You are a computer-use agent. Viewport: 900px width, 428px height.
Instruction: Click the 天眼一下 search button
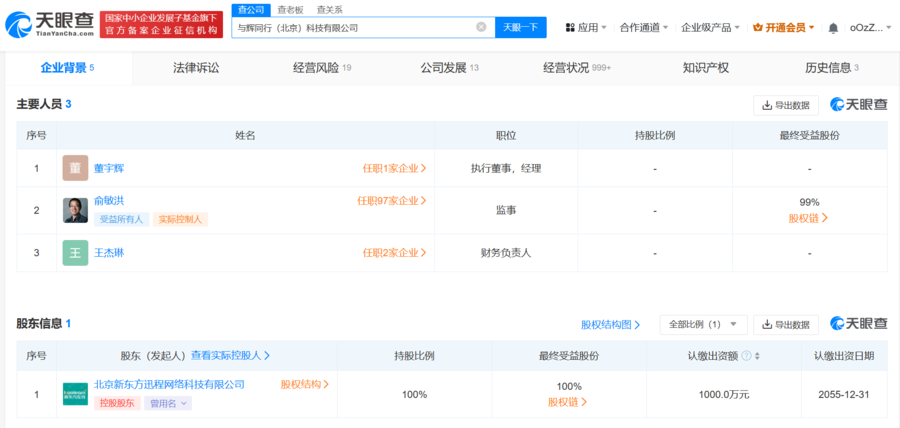point(520,27)
